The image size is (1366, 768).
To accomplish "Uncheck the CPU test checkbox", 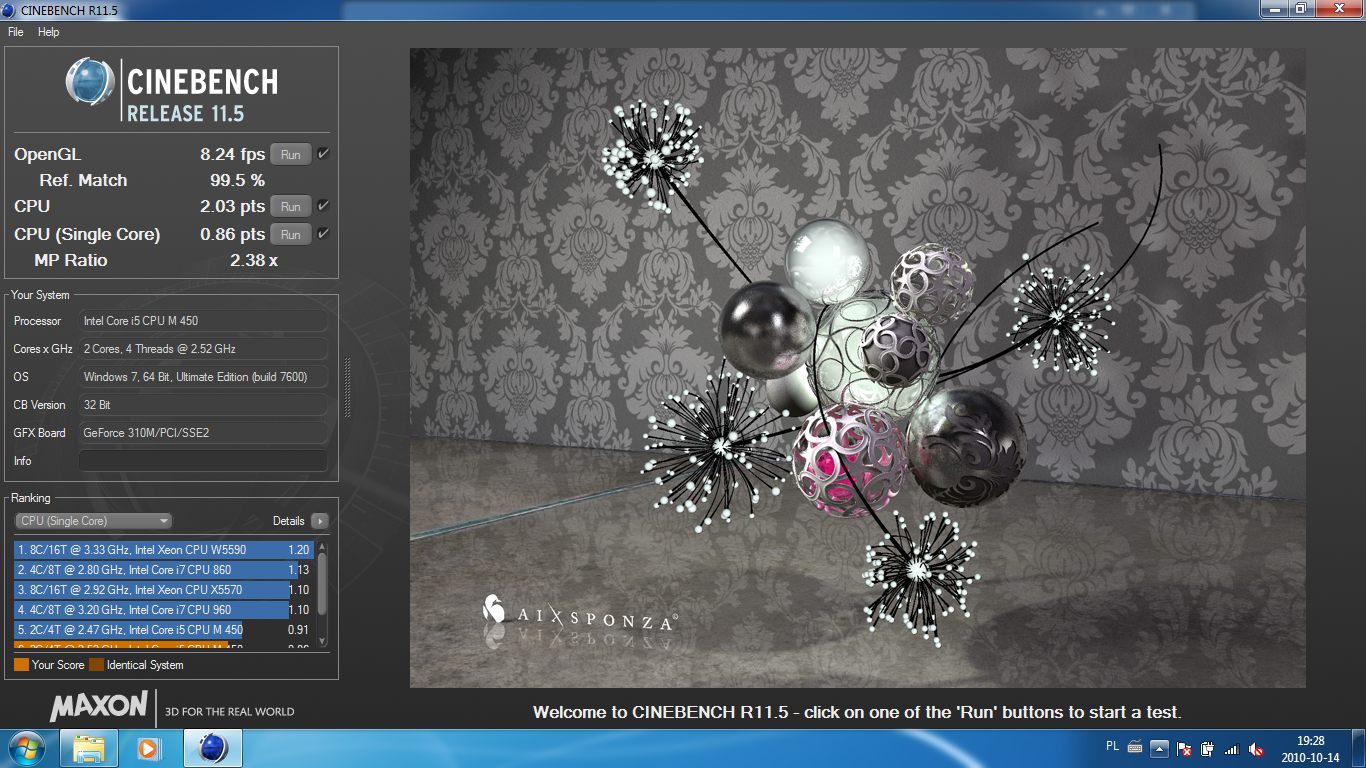I will pos(323,206).
